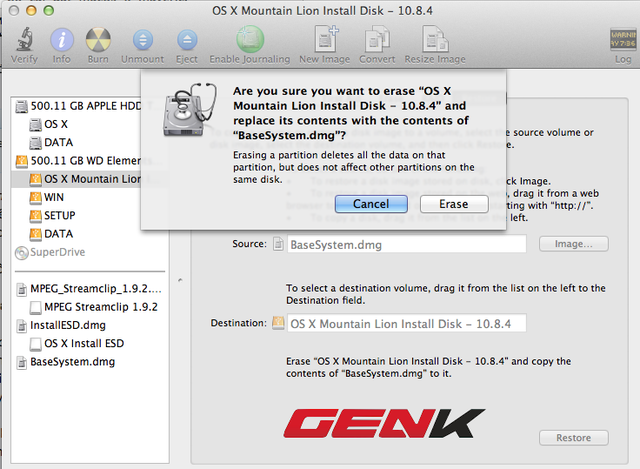Open the Log icon
The width and height of the screenshot is (640, 469).
[x=623, y=39]
